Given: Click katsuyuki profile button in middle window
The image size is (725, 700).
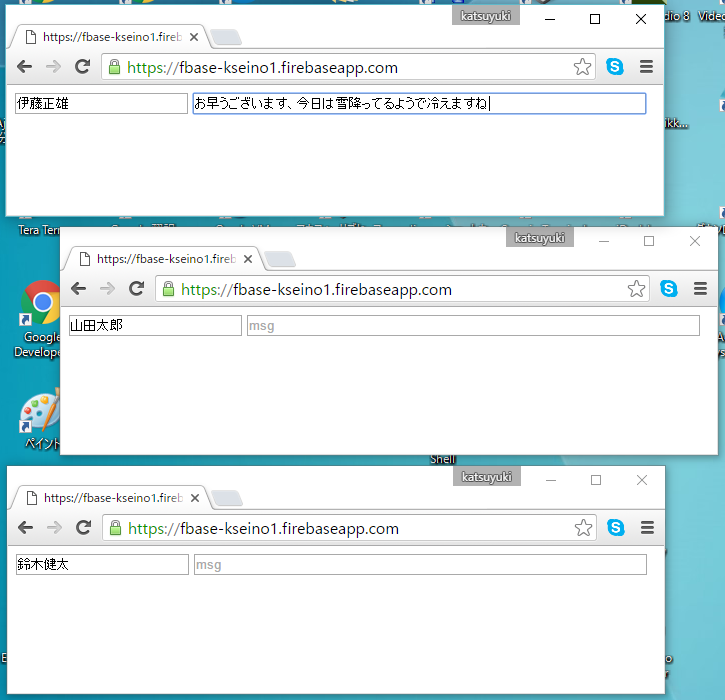Looking at the screenshot, I should point(540,238).
